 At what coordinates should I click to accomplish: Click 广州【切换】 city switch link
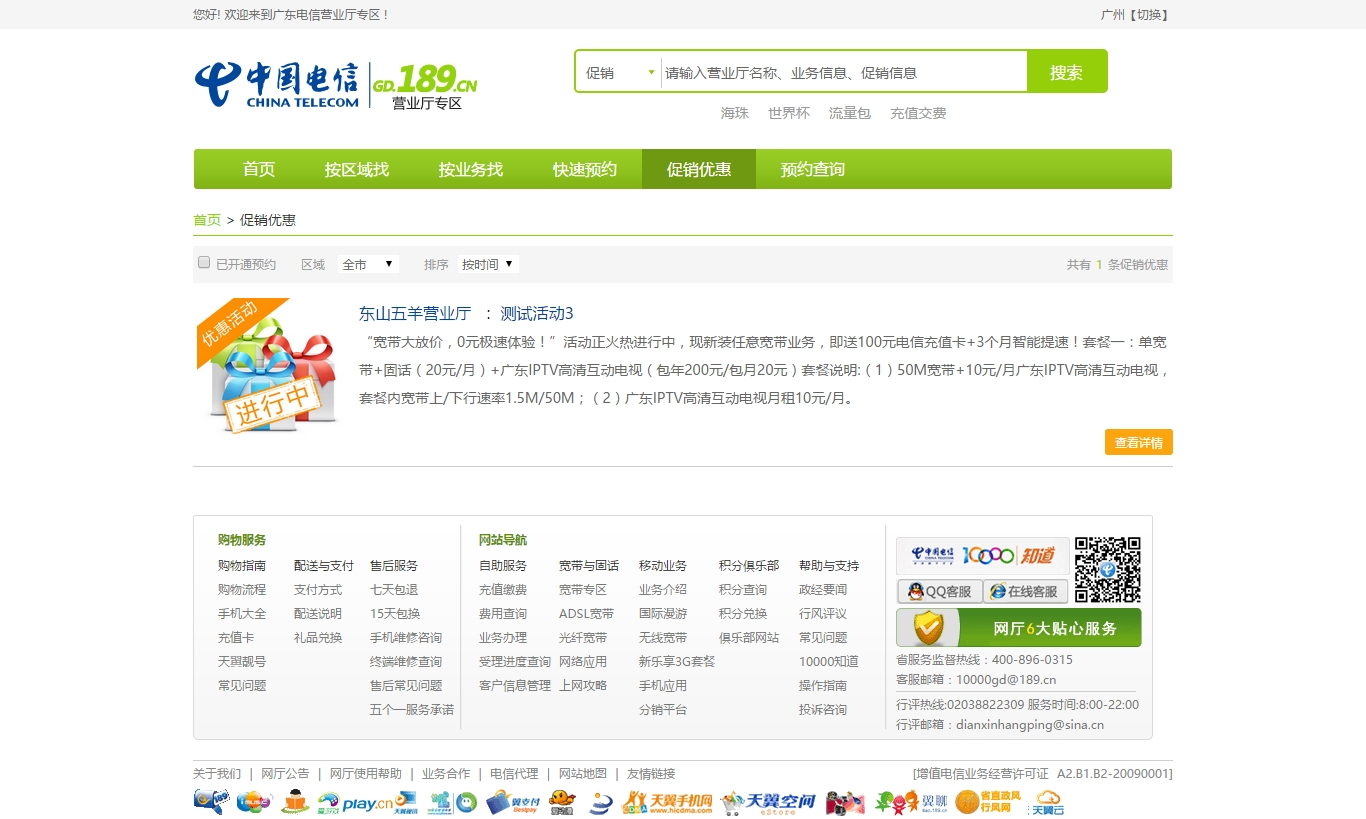(1136, 15)
